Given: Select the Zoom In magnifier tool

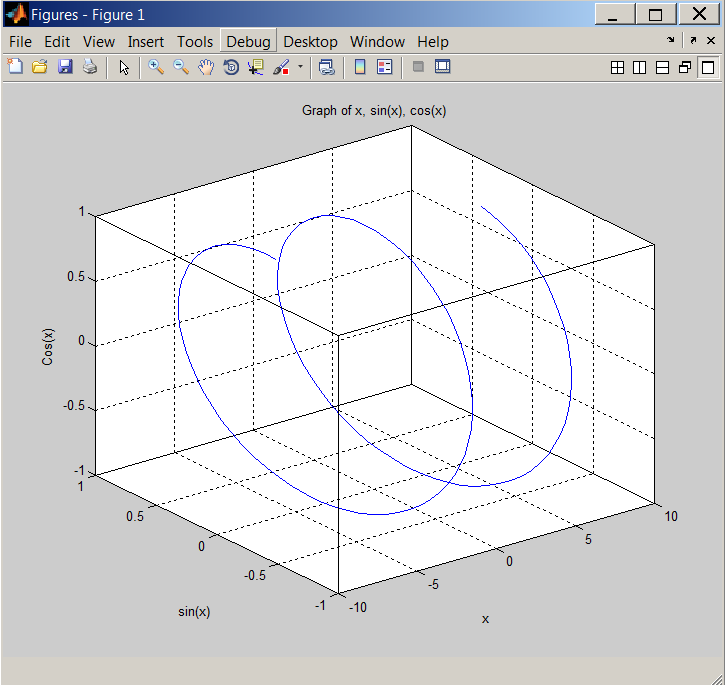Looking at the screenshot, I should (x=156, y=67).
